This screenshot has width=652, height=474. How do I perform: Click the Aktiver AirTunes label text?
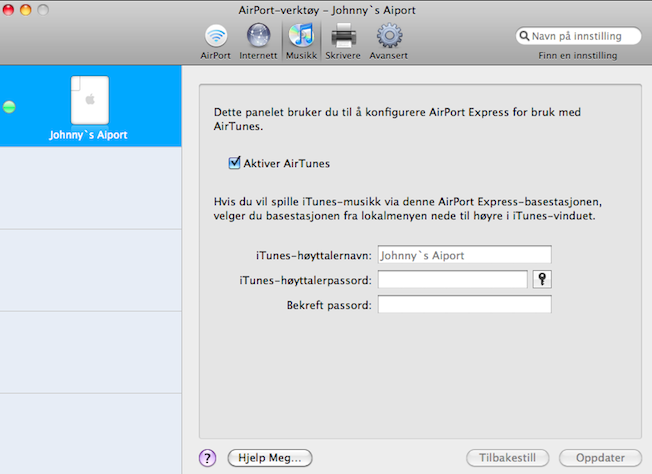286,163
